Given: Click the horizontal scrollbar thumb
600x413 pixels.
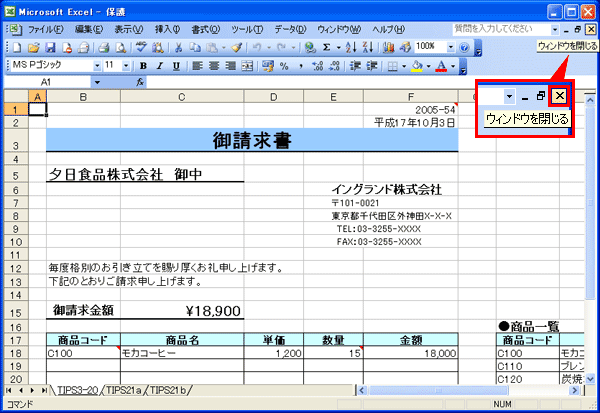Looking at the screenshot, I should click(439, 390).
